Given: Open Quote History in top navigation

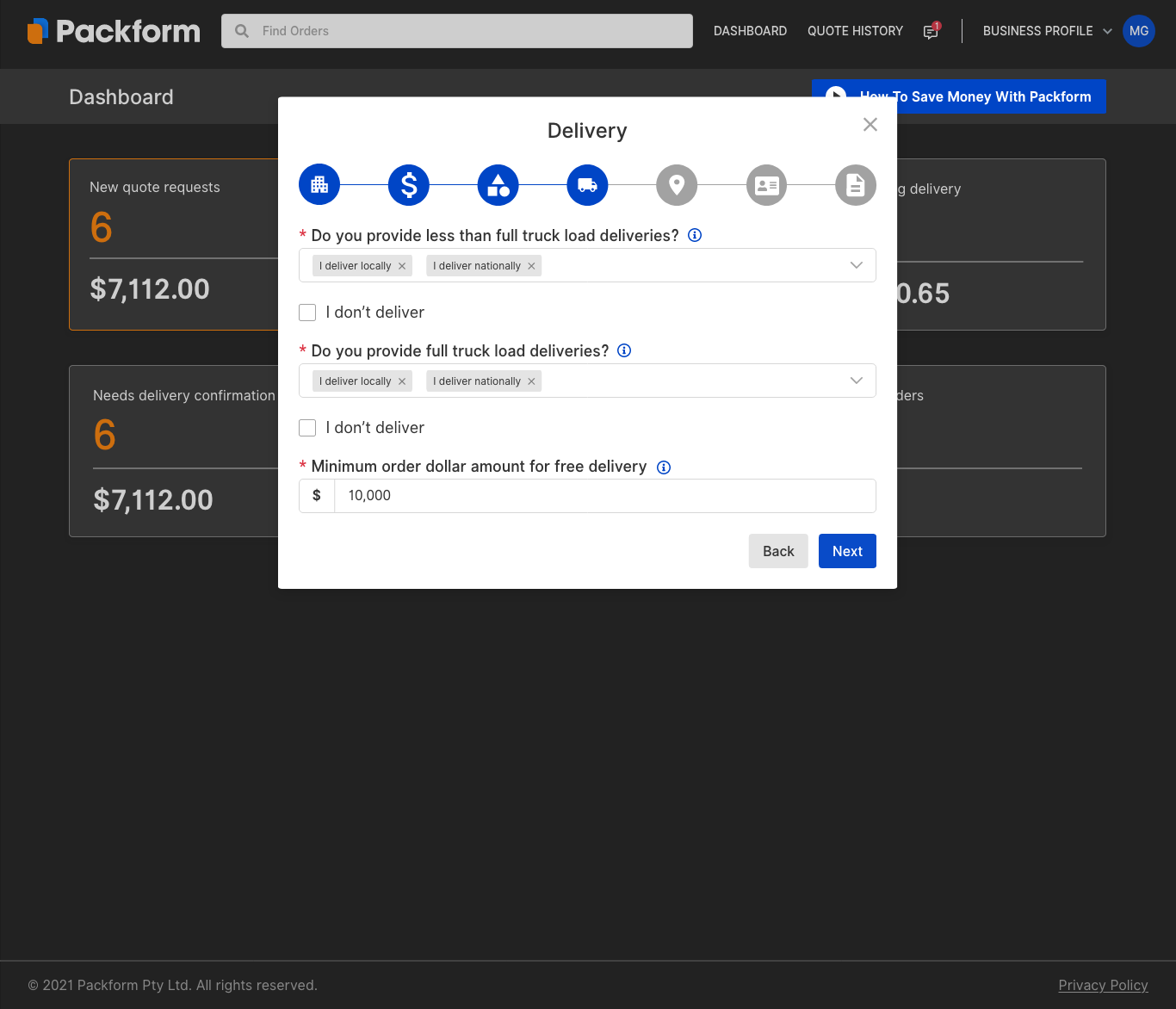Looking at the screenshot, I should pyautogui.click(x=855, y=31).
